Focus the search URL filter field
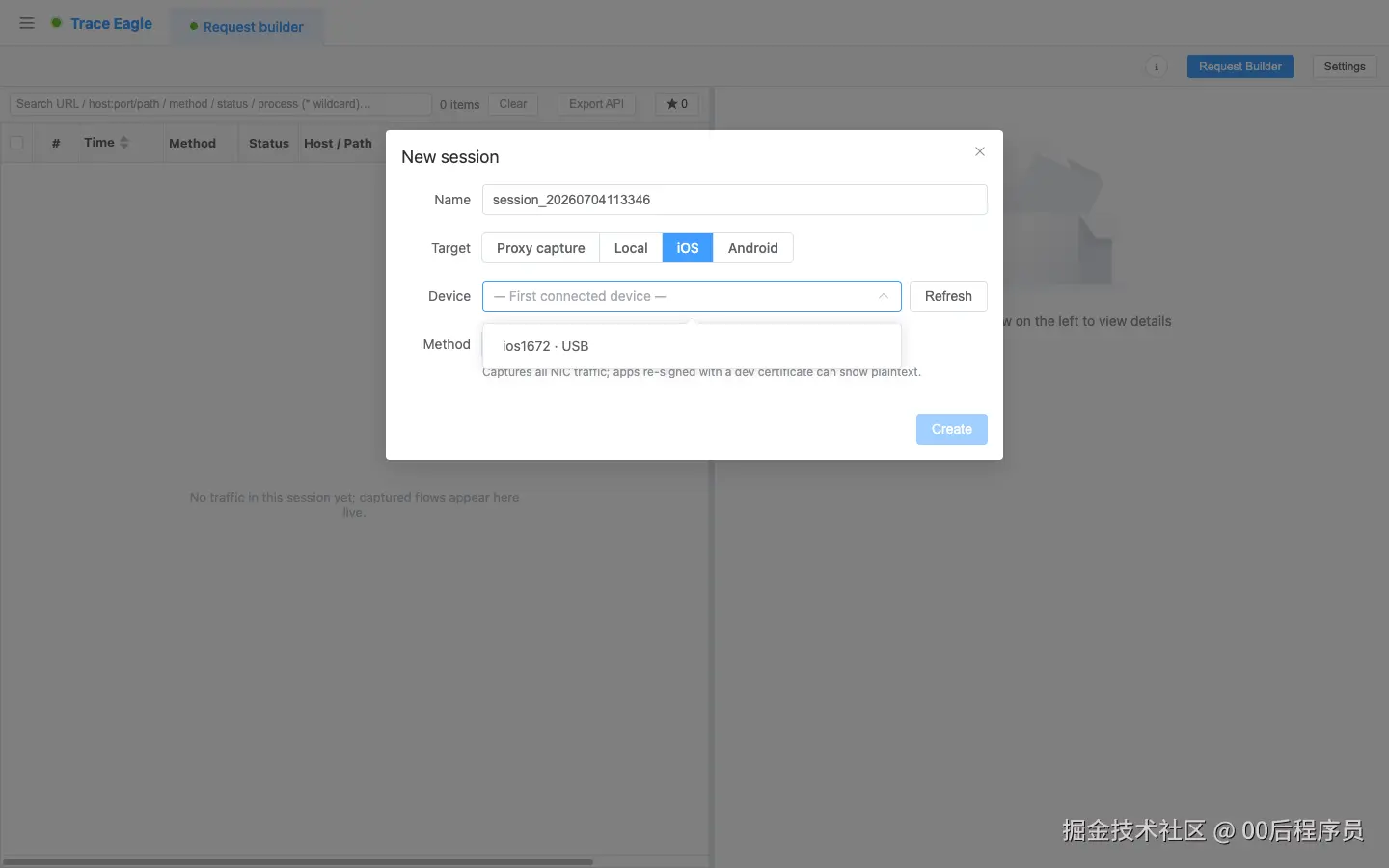Viewport: 1389px width, 868px height. (x=220, y=104)
